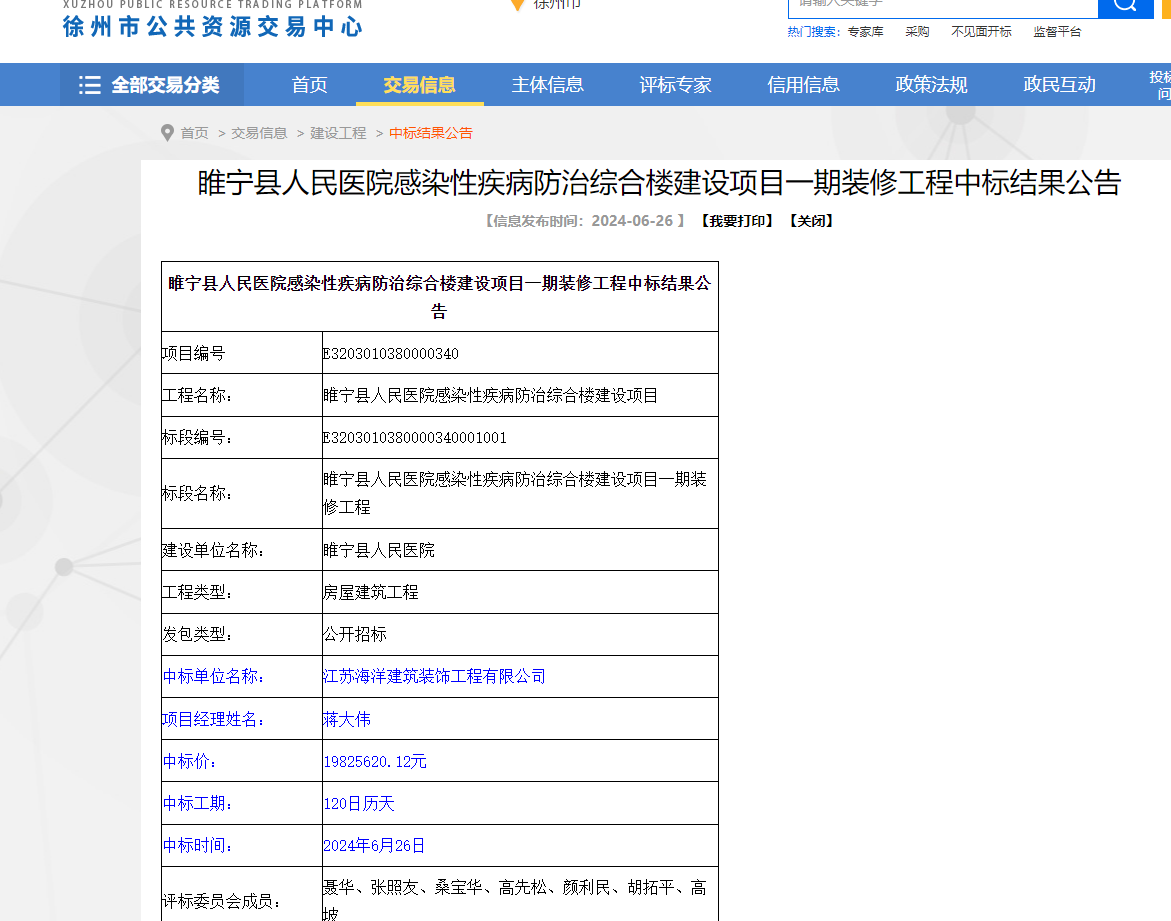This screenshot has height=921, width=1171.
Task: Click the 关闭 link below the title
Action: click(x=811, y=221)
